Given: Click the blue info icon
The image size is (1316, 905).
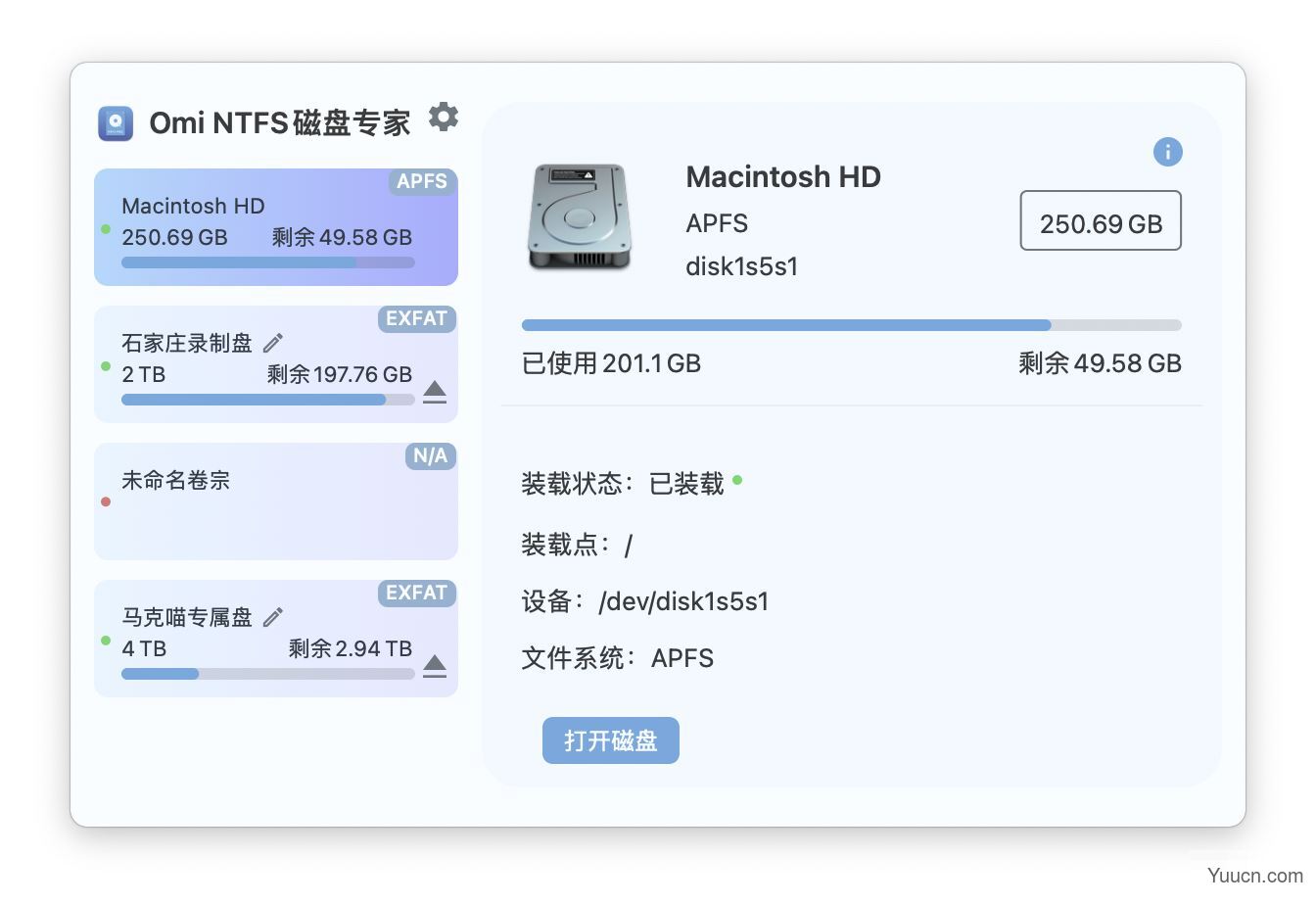Looking at the screenshot, I should click(x=1167, y=151).
